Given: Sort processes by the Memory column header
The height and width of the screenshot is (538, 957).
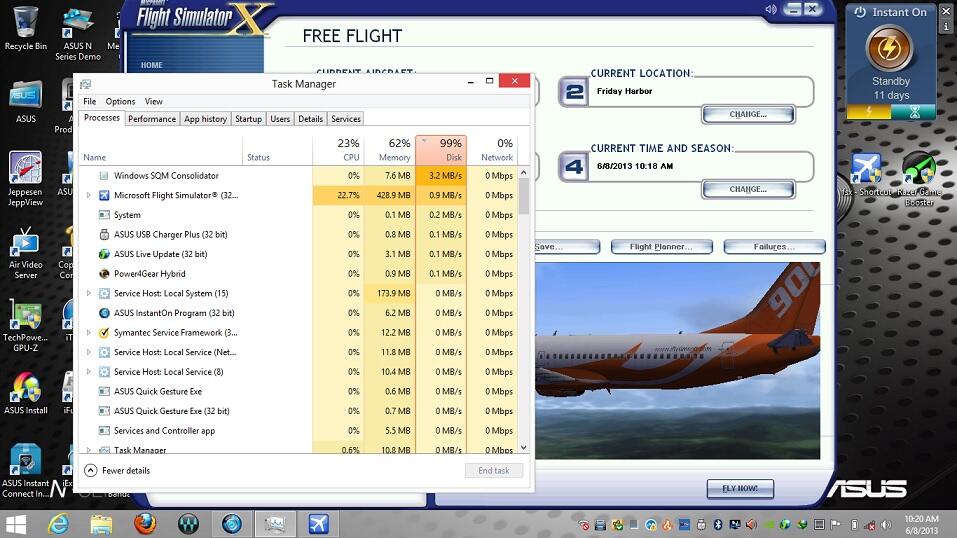Looking at the screenshot, I should tap(394, 151).
